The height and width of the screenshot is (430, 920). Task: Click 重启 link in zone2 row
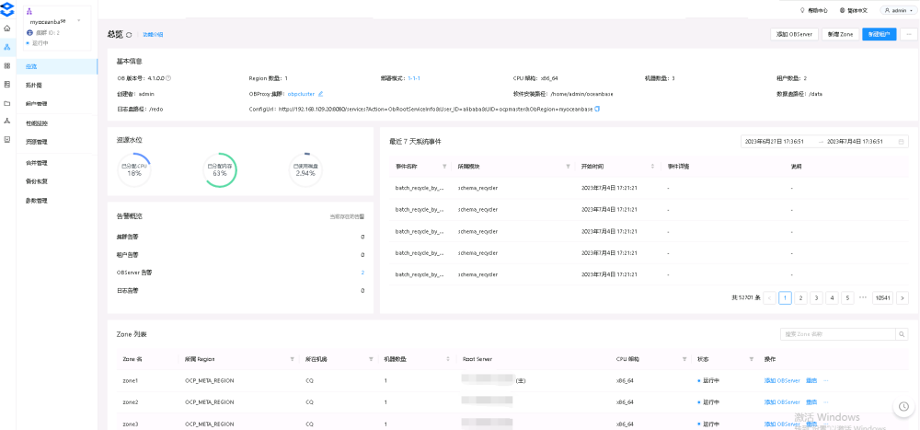click(x=811, y=402)
